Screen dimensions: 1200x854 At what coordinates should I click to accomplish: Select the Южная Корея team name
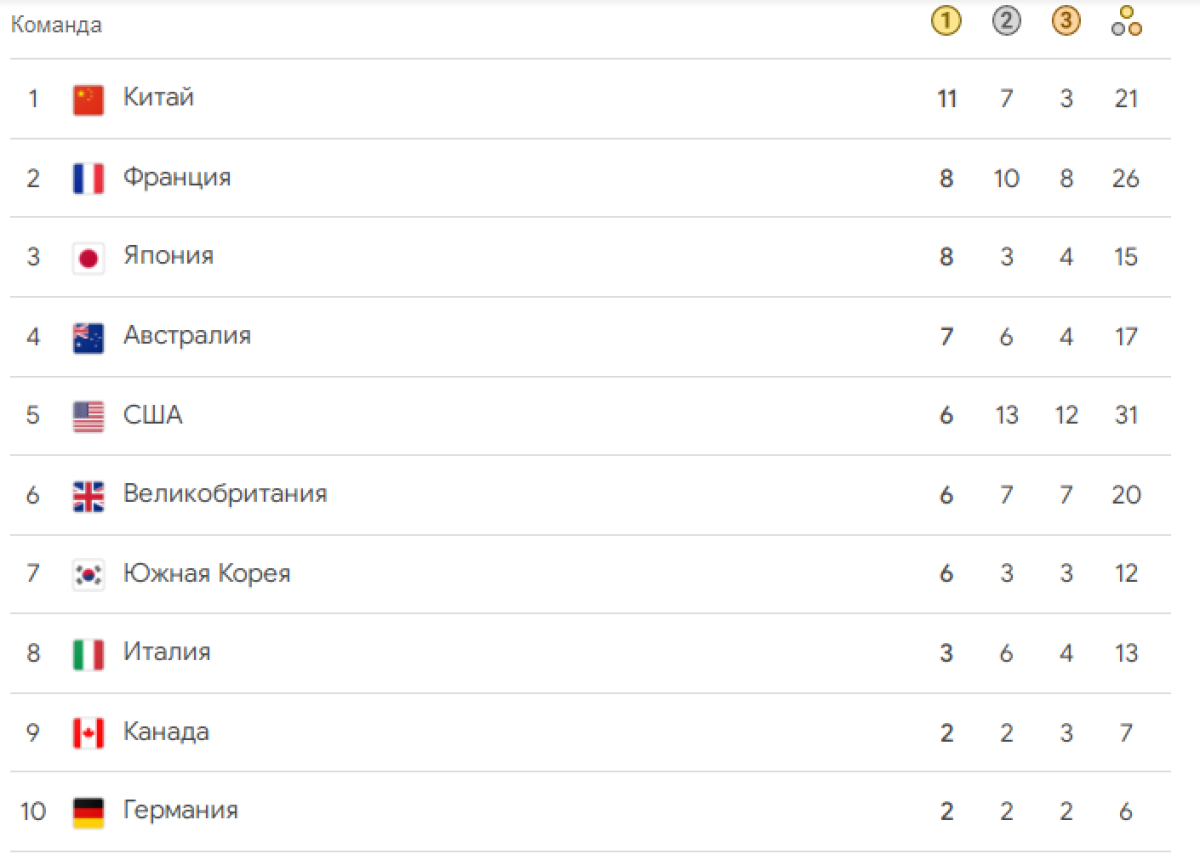point(207,574)
